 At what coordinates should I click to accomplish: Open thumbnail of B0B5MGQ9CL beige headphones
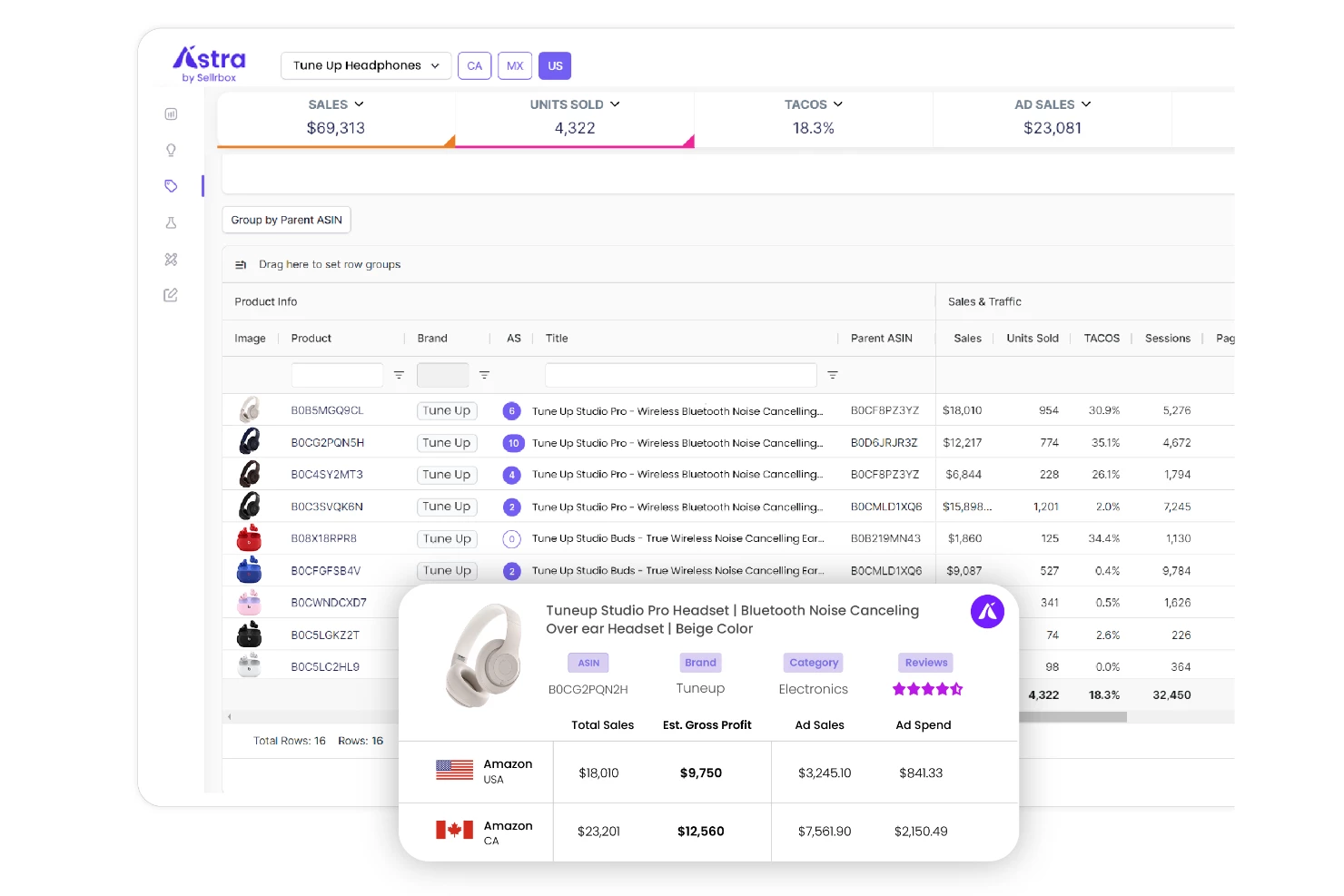click(x=250, y=410)
